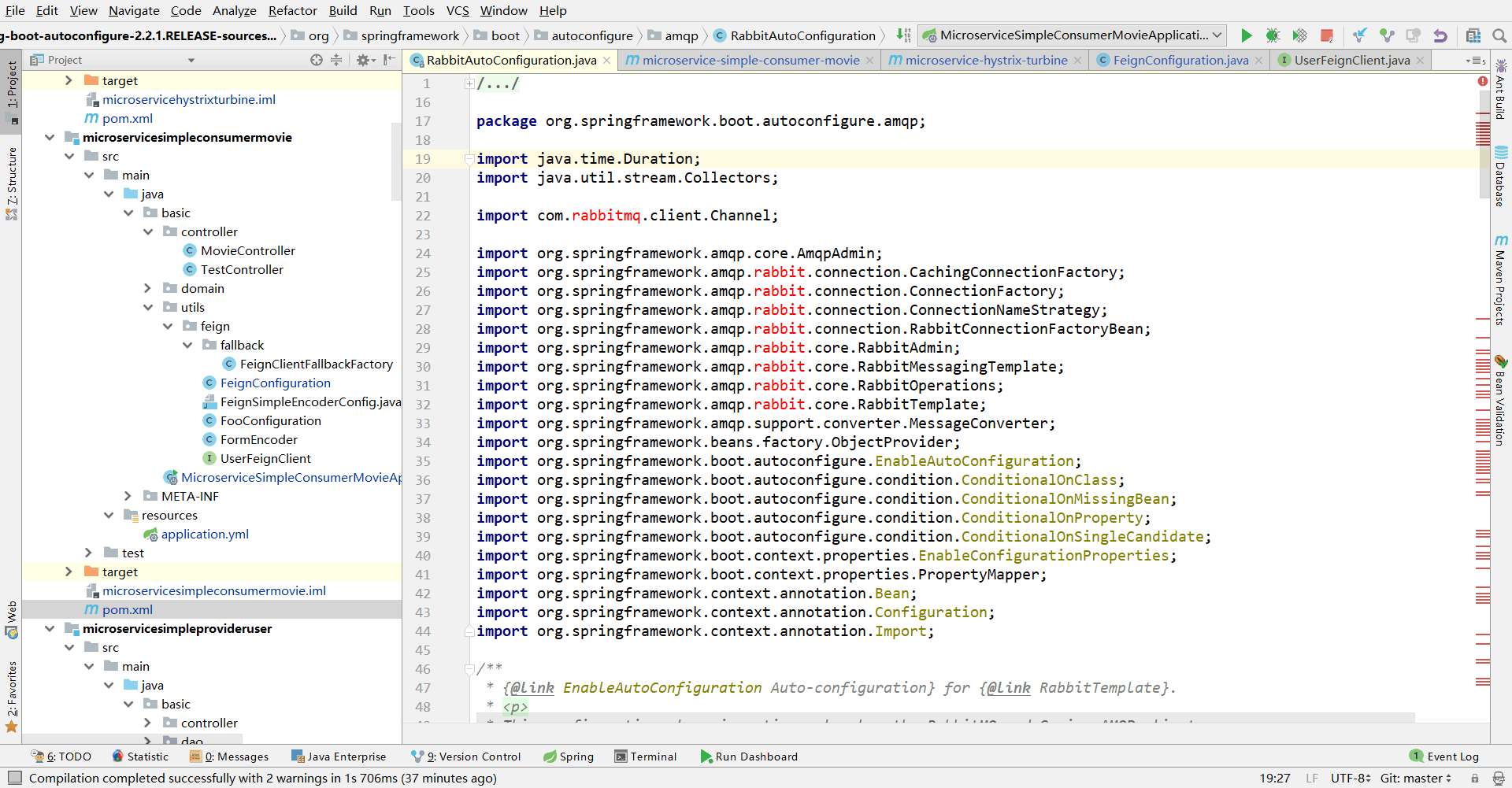Image resolution: width=1512 pixels, height=788 pixels.
Task: Toggle the Bean Validation side panel
Action: pyautogui.click(x=1501, y=401)
